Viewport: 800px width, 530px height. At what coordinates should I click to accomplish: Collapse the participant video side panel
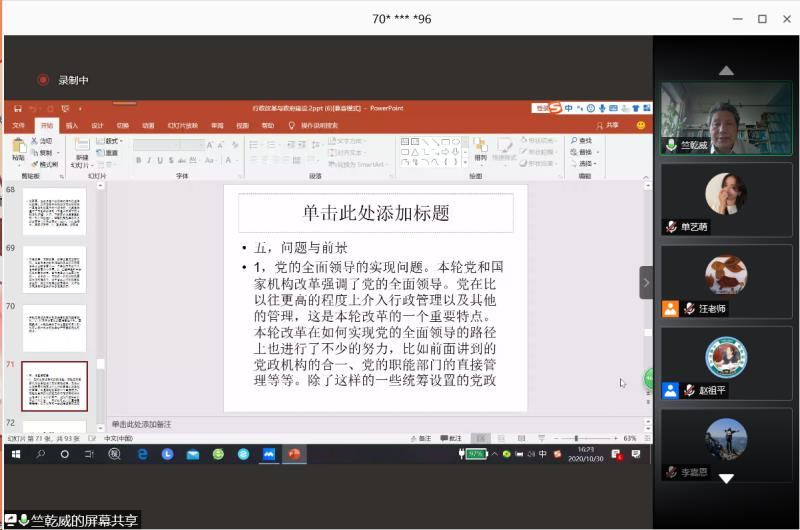tap(646, 283)
